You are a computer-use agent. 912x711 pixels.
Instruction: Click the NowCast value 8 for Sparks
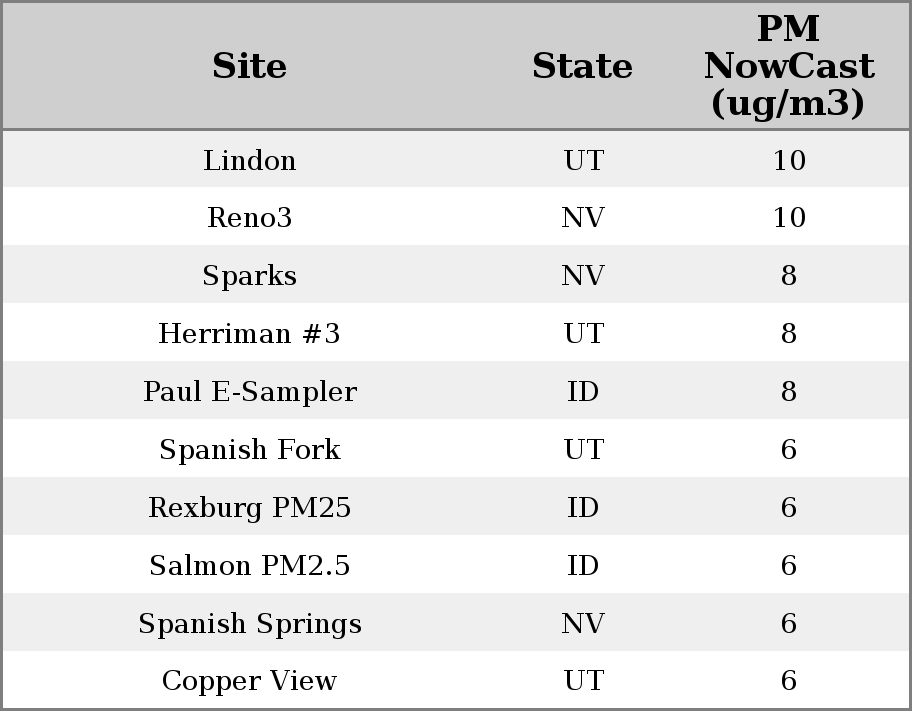pyautogui.click(x=788, y=276)
